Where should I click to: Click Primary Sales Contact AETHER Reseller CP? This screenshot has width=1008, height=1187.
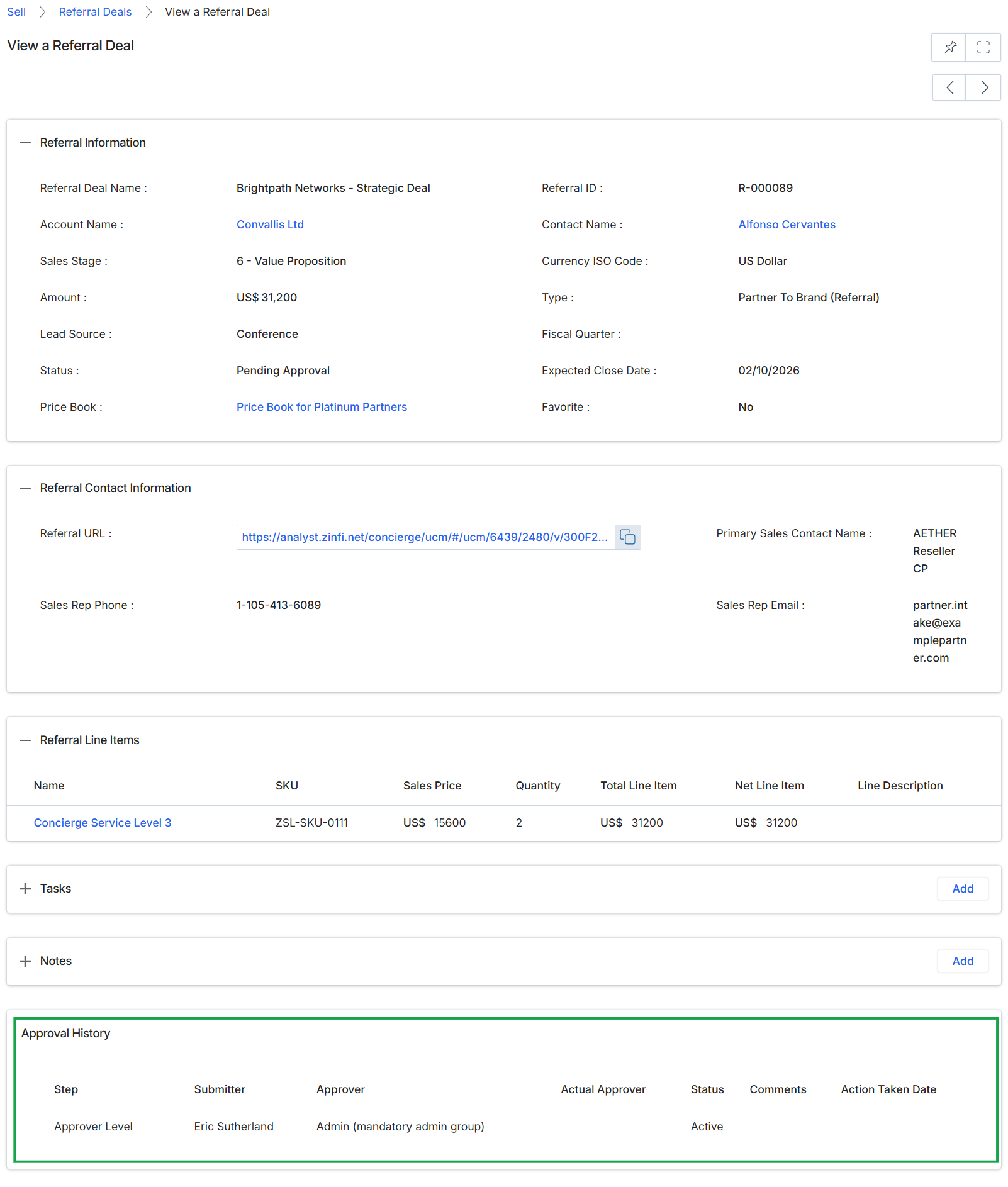pyautogui.click(x=934, y=551)
